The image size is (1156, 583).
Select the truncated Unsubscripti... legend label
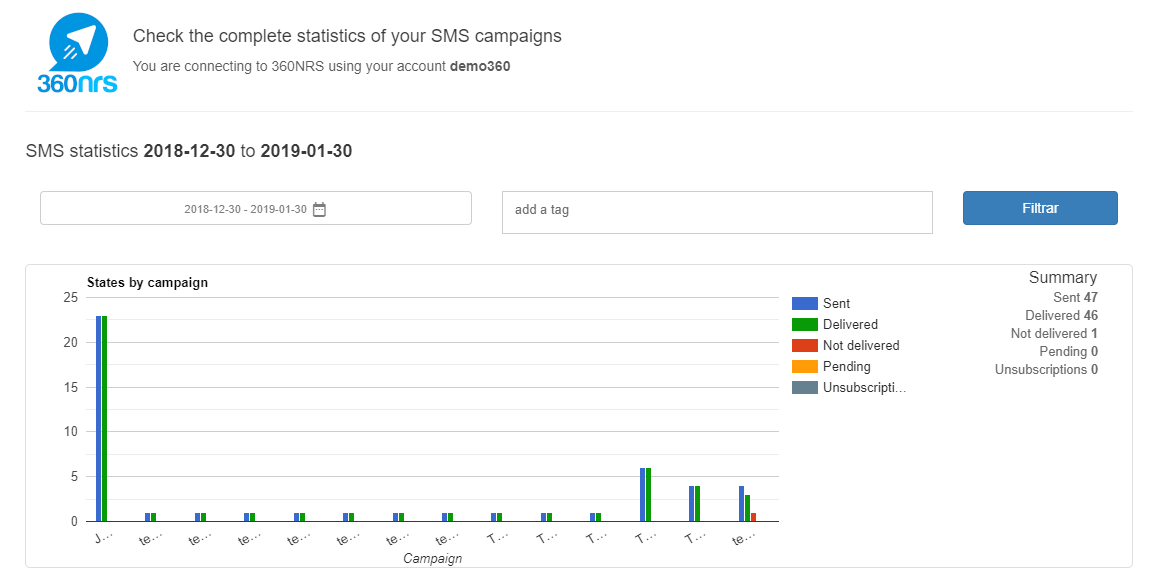pos(864,388)
